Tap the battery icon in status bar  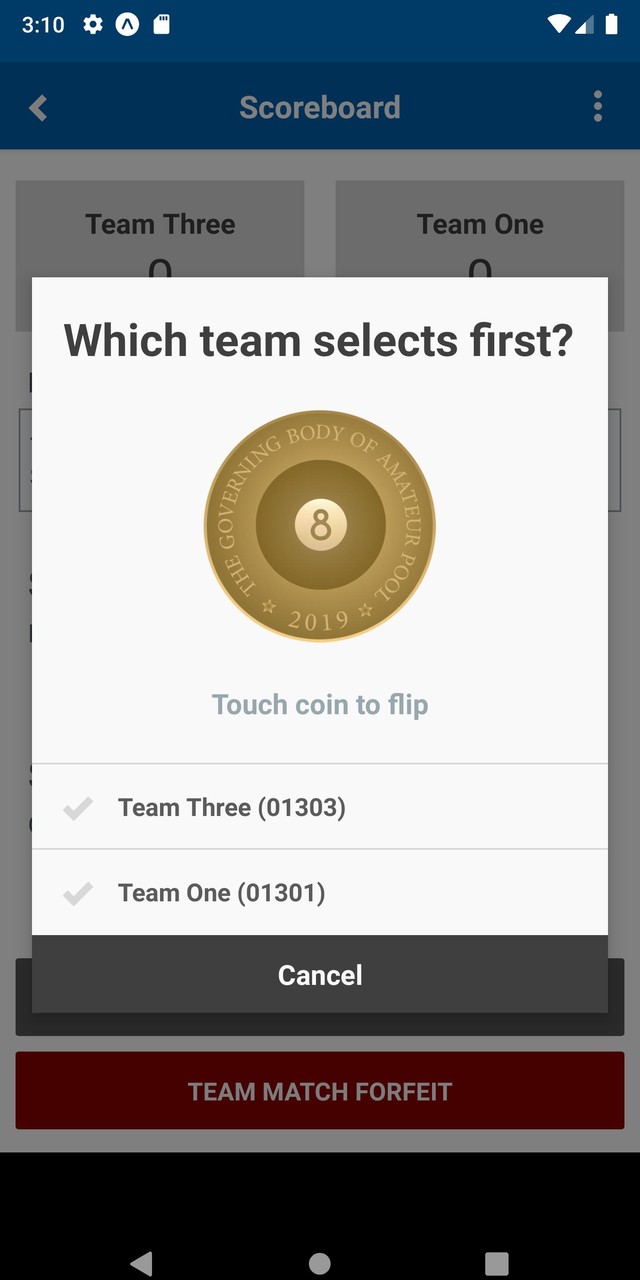point(611,25)
